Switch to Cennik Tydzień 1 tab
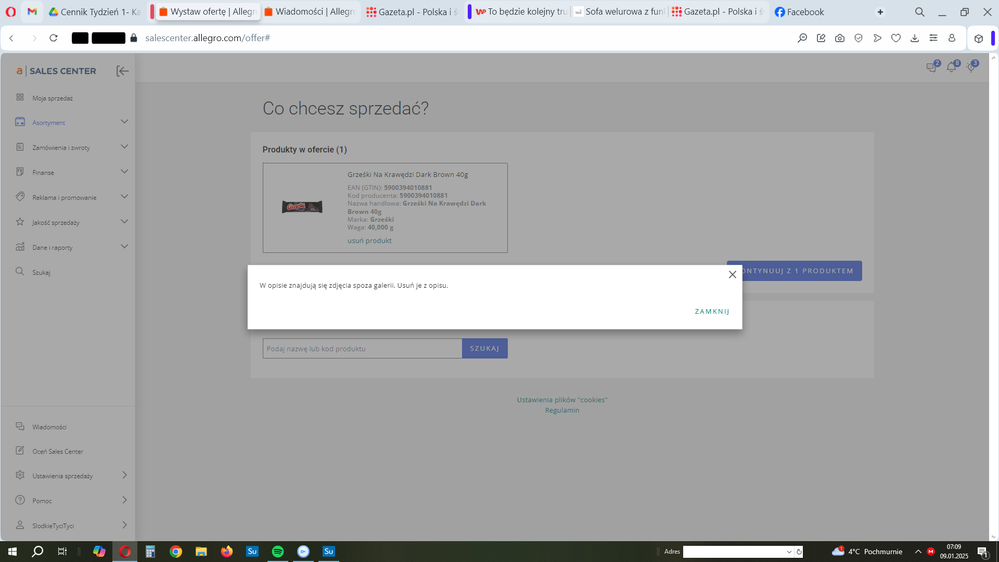 96,11
